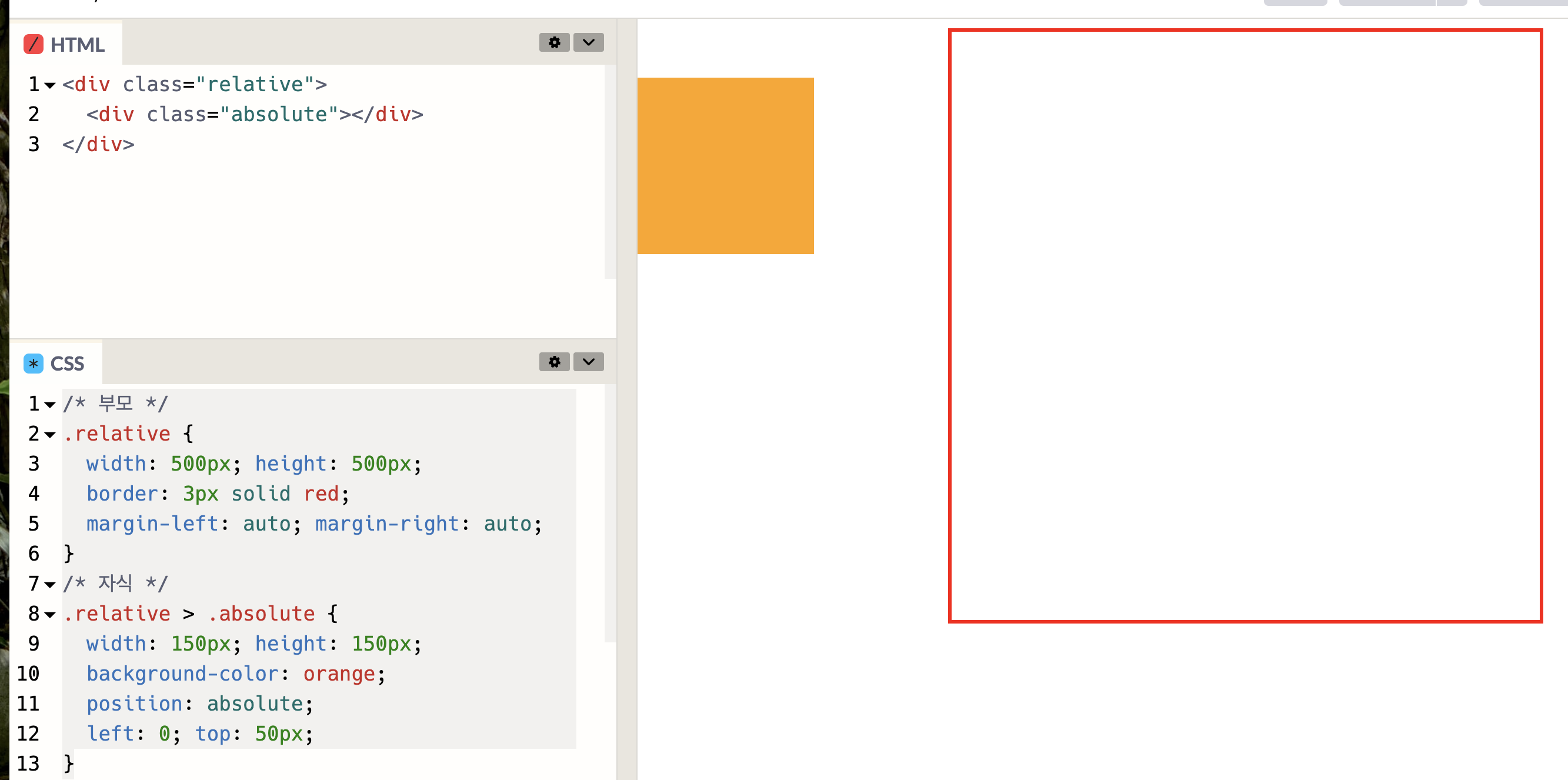Screen dimensions: 1568x780
Task: Click the blue CSS asterisk icon
Action: pyautogui.click(x=34, y=364)
